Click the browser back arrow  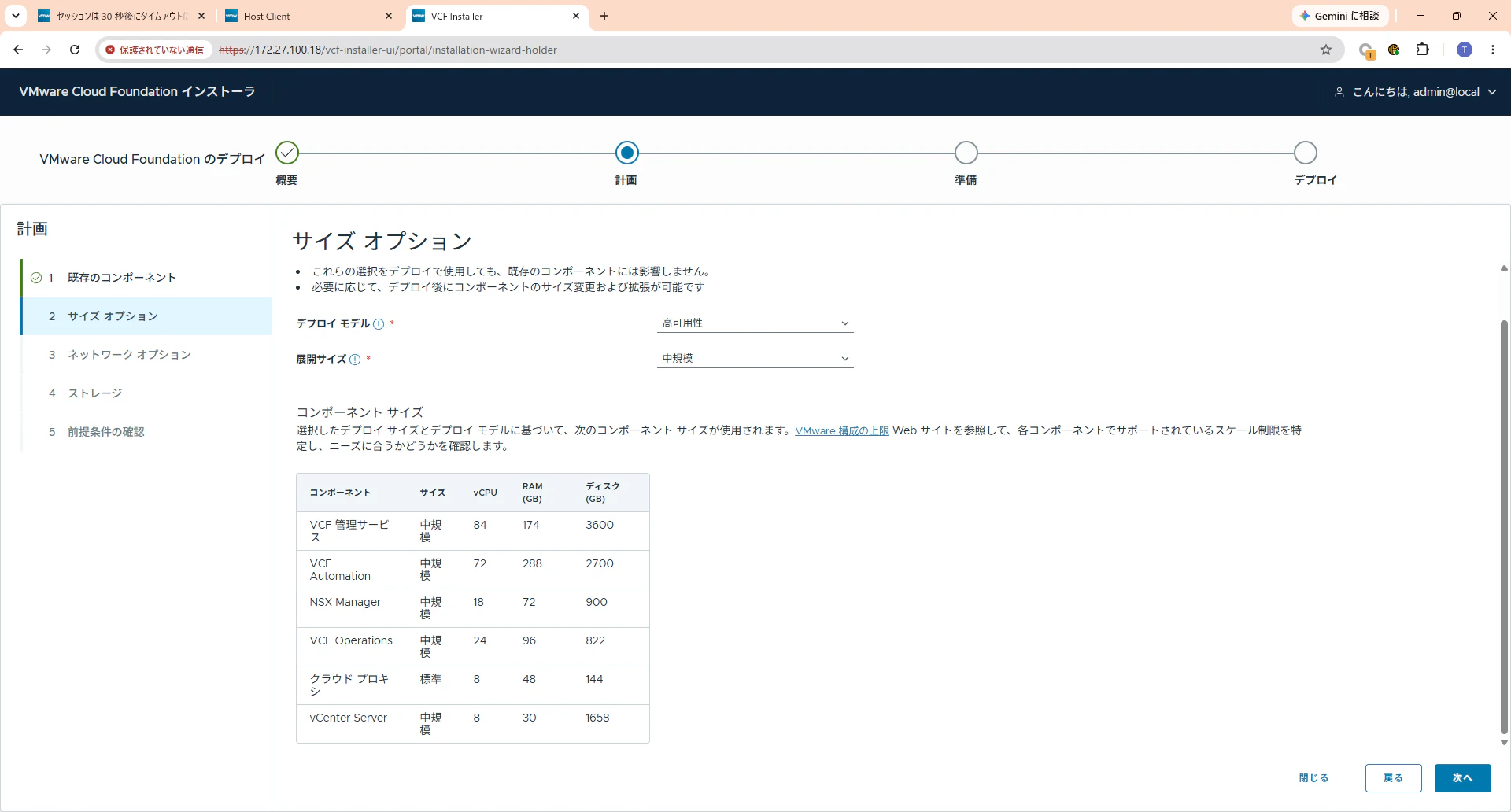click(18, 50)
